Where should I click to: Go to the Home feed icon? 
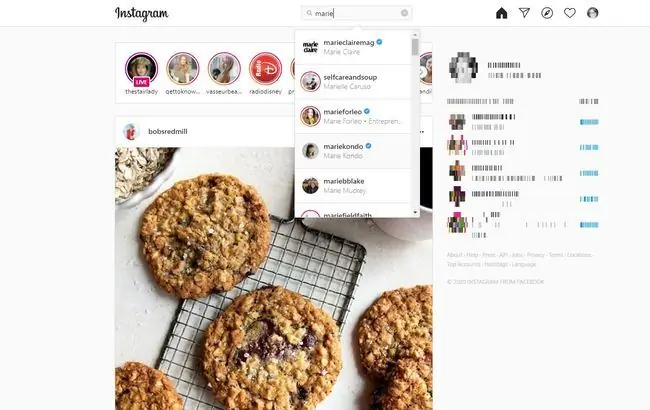(502, 13)
